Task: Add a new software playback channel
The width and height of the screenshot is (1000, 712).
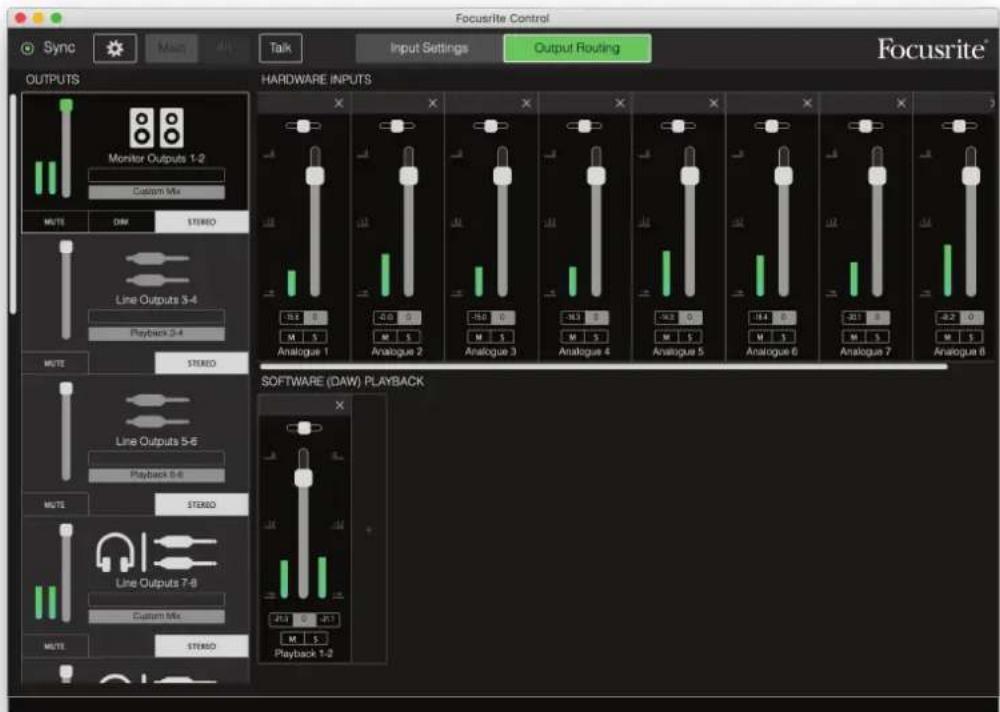Action: pyautogui.click(x=369, y=530)
